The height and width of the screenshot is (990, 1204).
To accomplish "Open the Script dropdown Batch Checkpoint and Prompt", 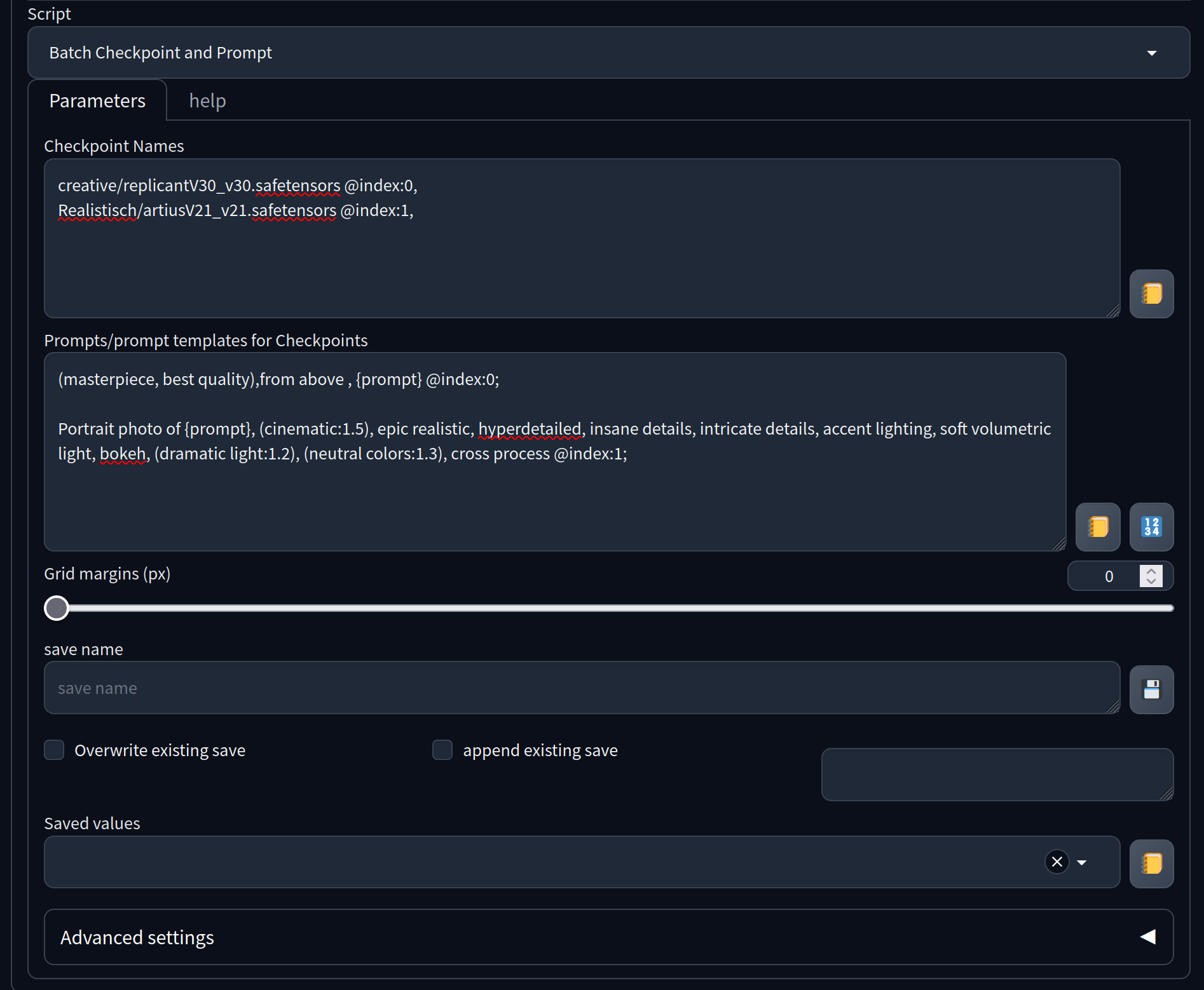I will point(608,53).
